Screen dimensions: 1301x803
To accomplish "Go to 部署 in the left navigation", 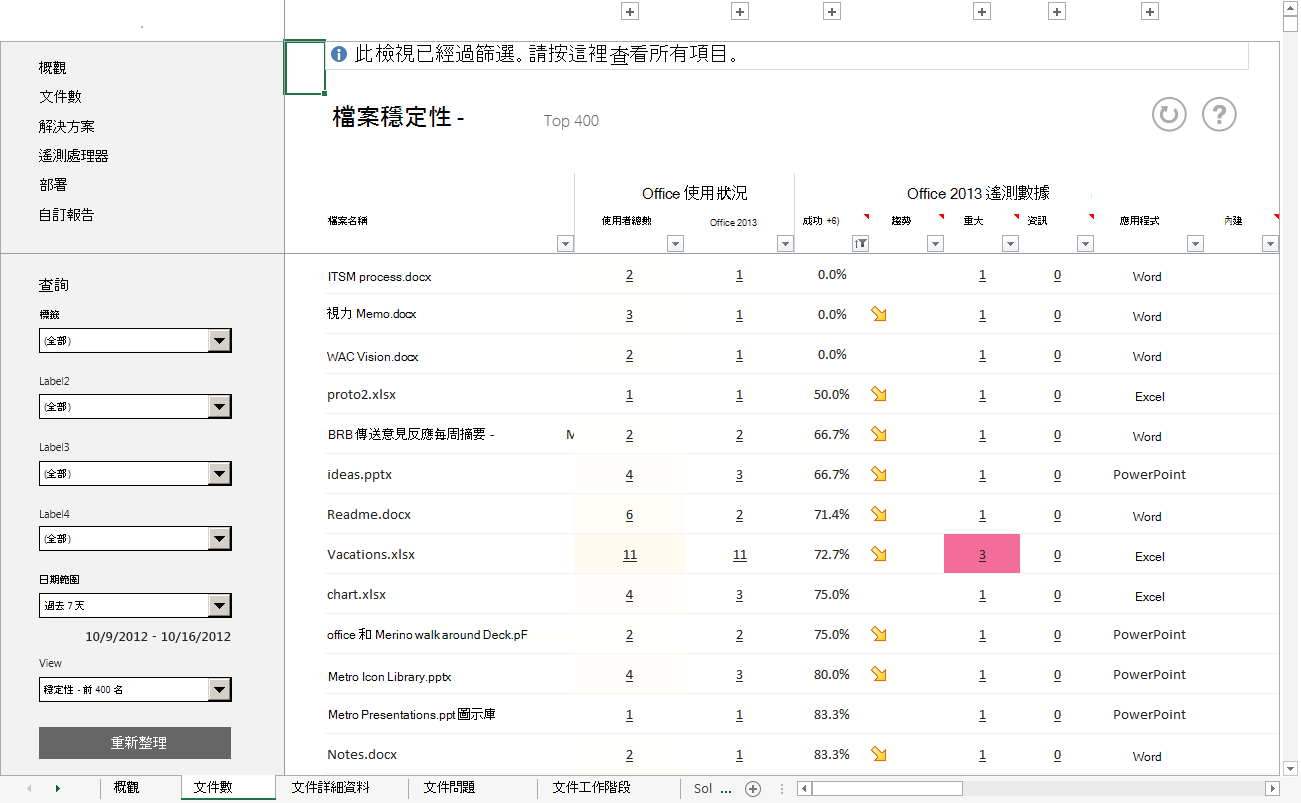I will click(x=53, y=185).
